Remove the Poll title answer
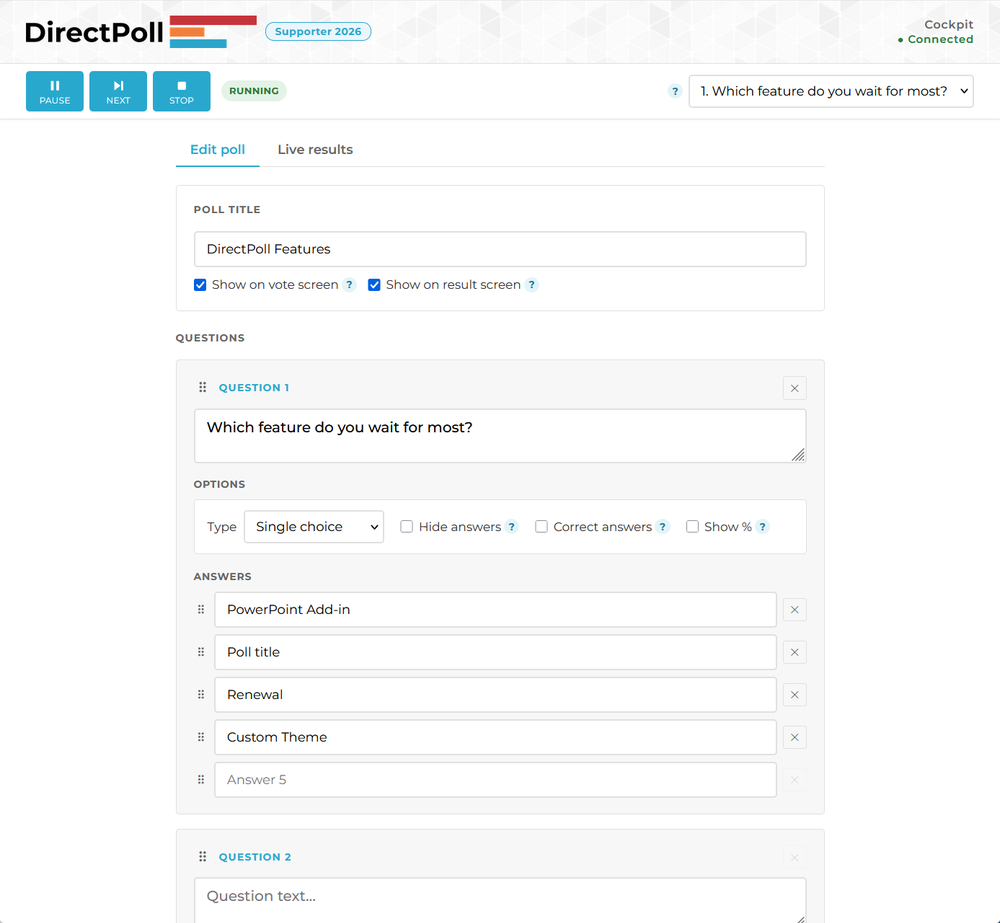Screen dimensions: 1000x923 pos(795,652)
